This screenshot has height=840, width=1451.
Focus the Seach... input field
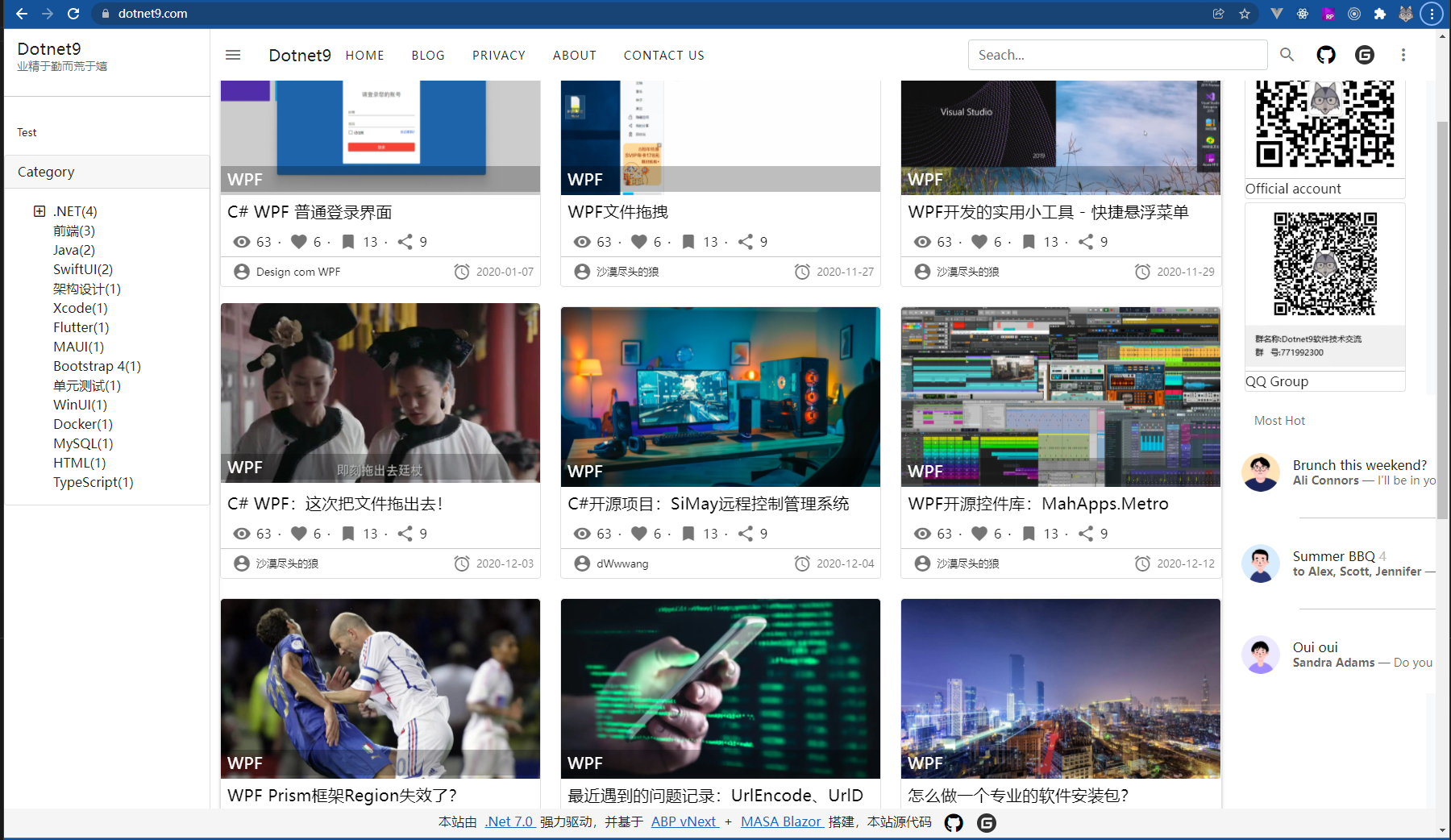coord(1117,55)
